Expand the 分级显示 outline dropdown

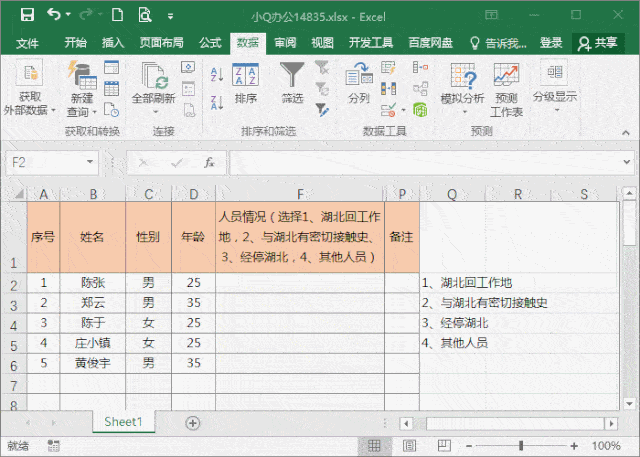click(555, 87)
